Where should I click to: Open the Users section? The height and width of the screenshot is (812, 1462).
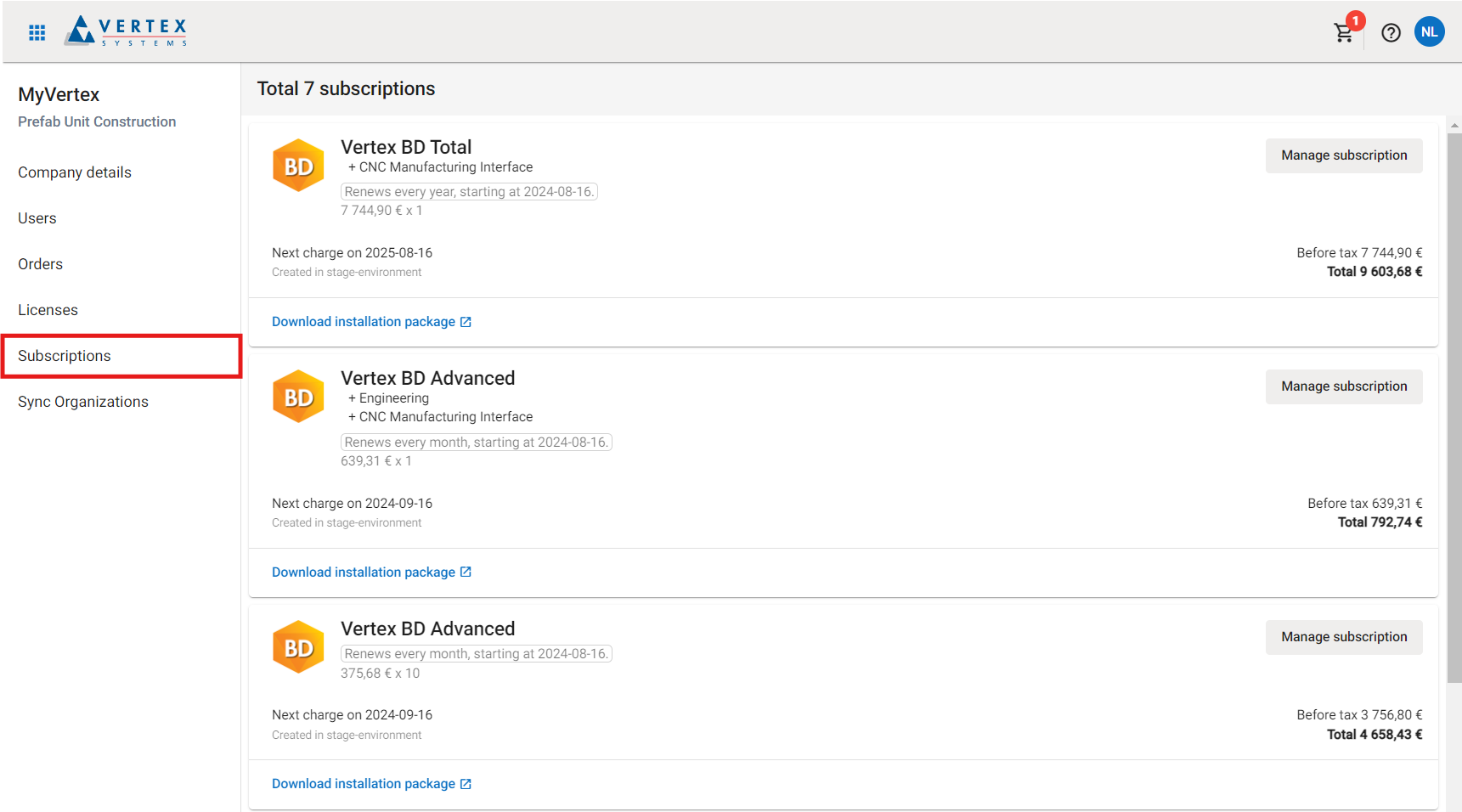[37, 218]
